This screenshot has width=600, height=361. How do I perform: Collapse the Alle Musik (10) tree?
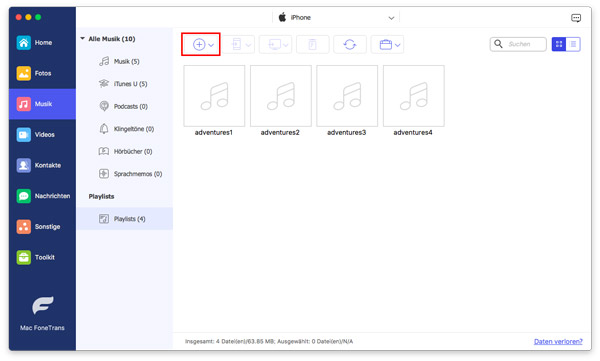[x=82, y=39]
